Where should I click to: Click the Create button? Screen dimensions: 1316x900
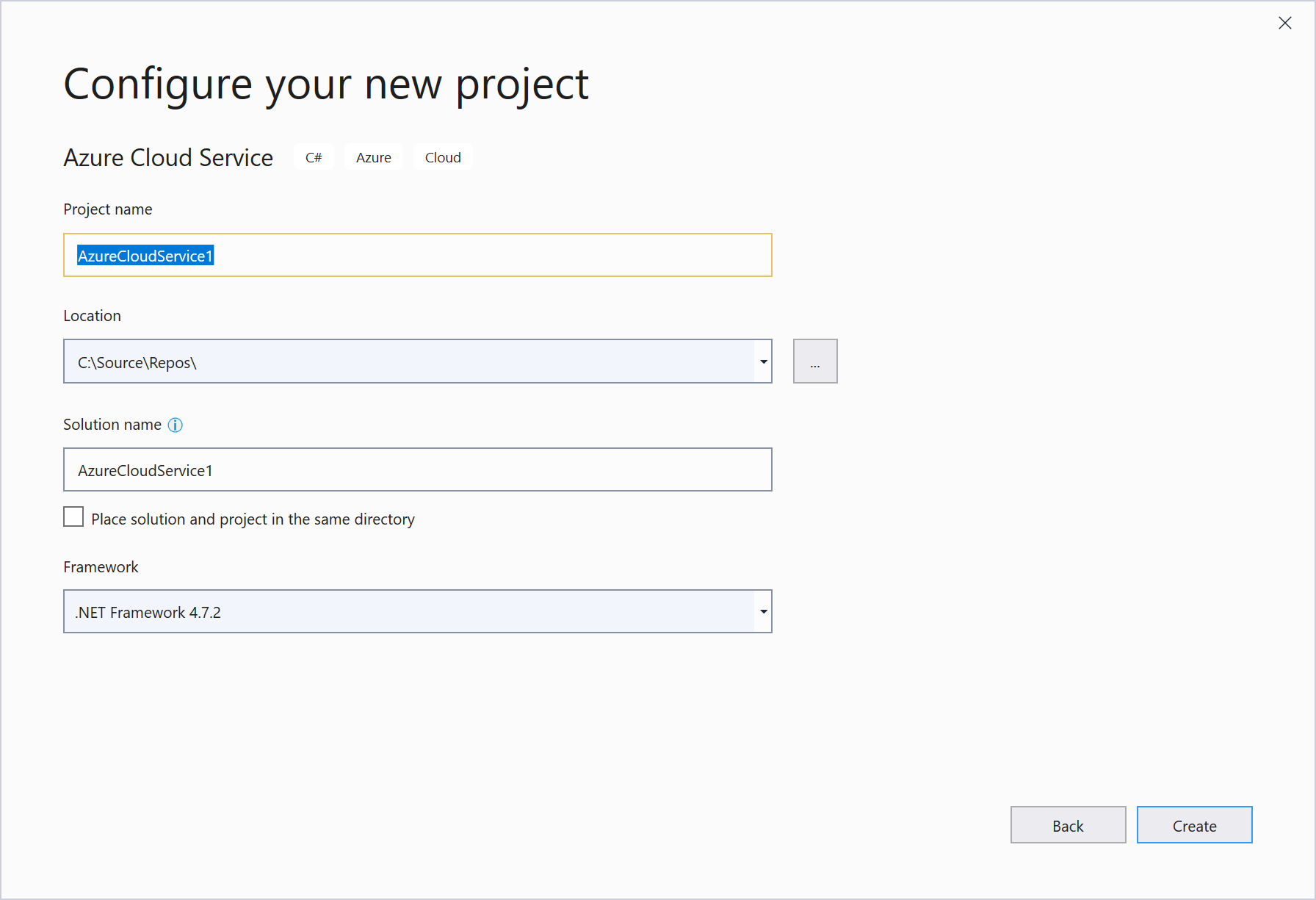(x=1194, y=825)
